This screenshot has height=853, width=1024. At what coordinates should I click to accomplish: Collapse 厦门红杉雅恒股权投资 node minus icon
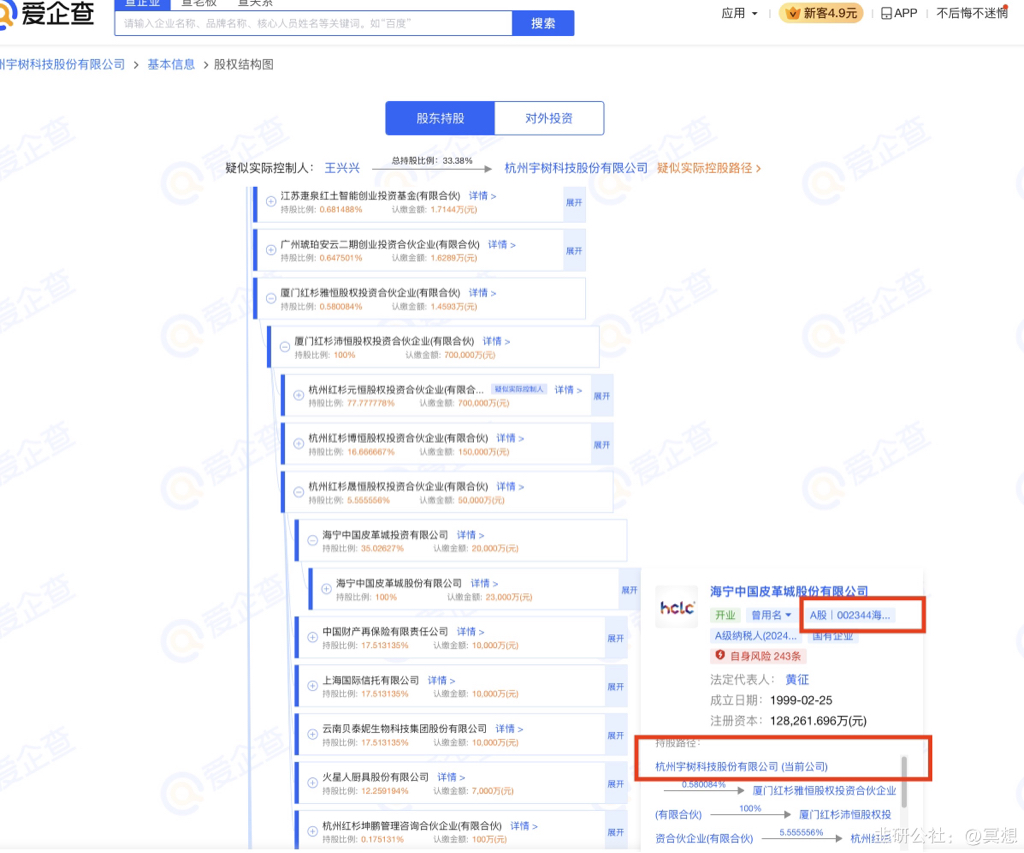click(270, 298)
